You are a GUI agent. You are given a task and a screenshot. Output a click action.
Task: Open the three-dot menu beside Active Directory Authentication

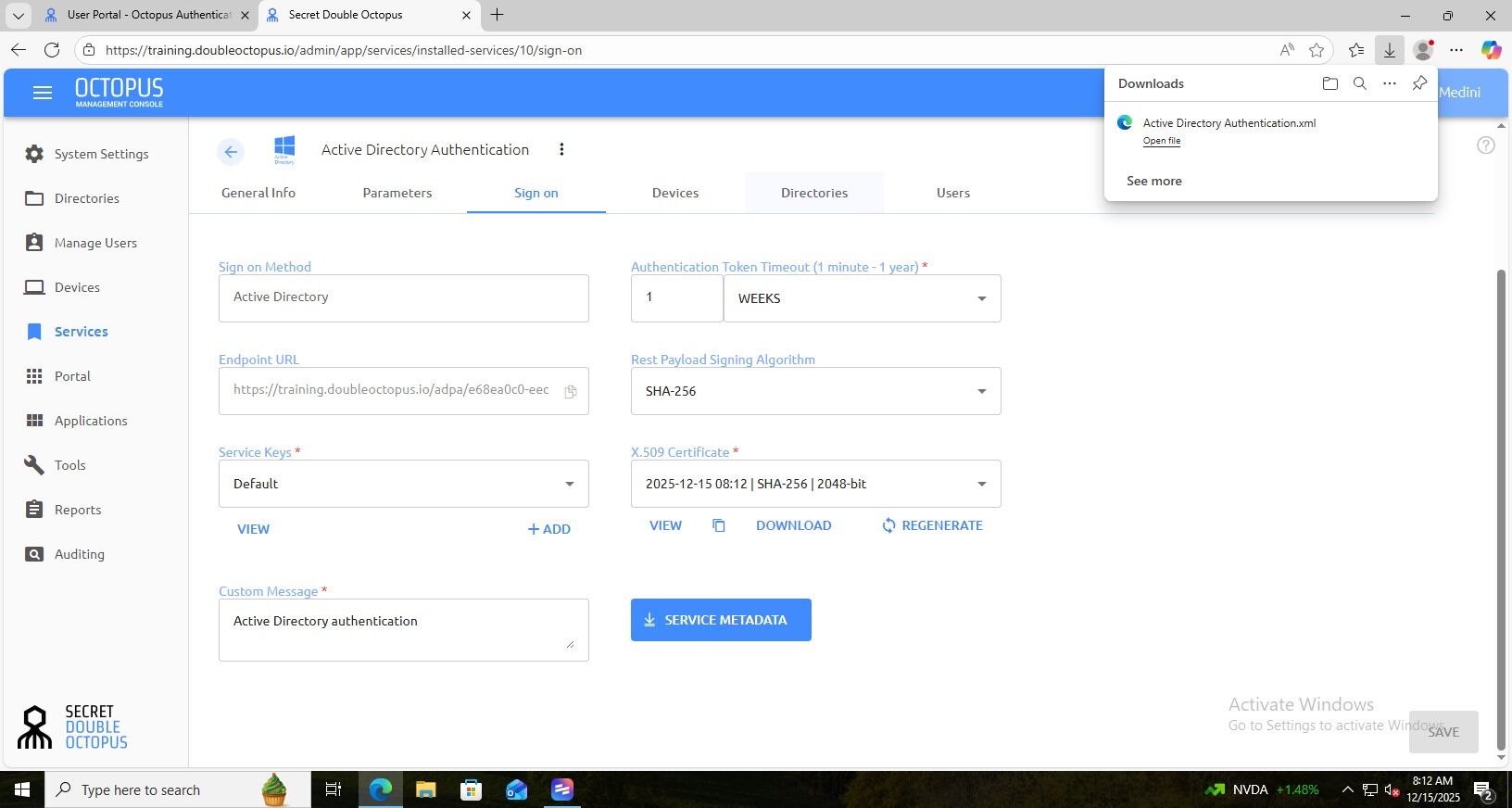(x=561, y=149)
